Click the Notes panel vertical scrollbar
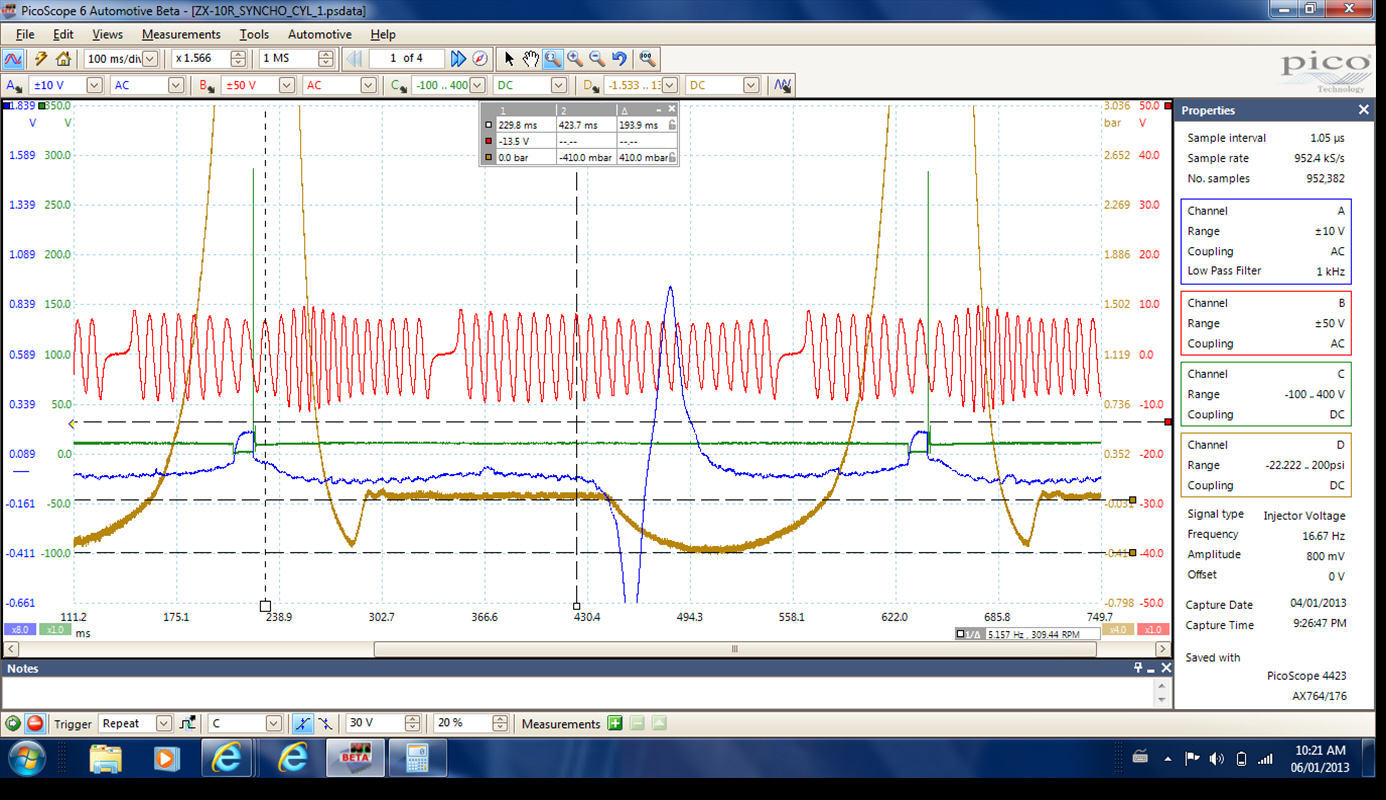 pos(1161,692)
